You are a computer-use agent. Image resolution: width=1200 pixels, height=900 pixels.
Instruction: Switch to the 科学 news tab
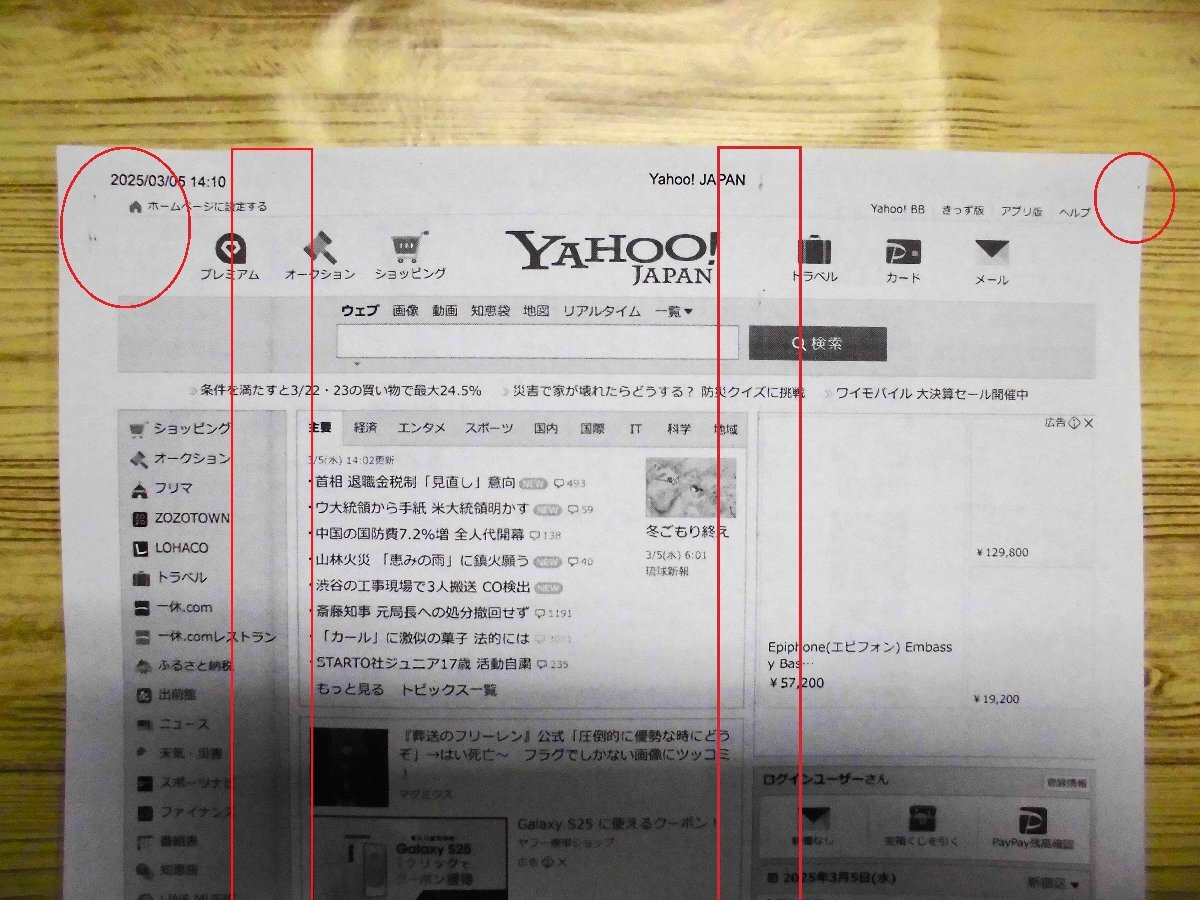point(679,429)
